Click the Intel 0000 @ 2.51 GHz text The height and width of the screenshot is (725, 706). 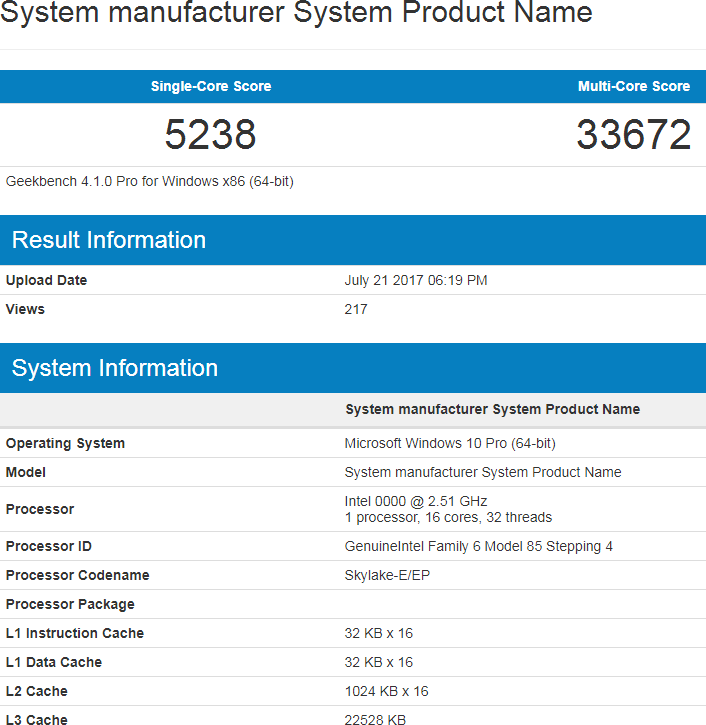(416, 501)
